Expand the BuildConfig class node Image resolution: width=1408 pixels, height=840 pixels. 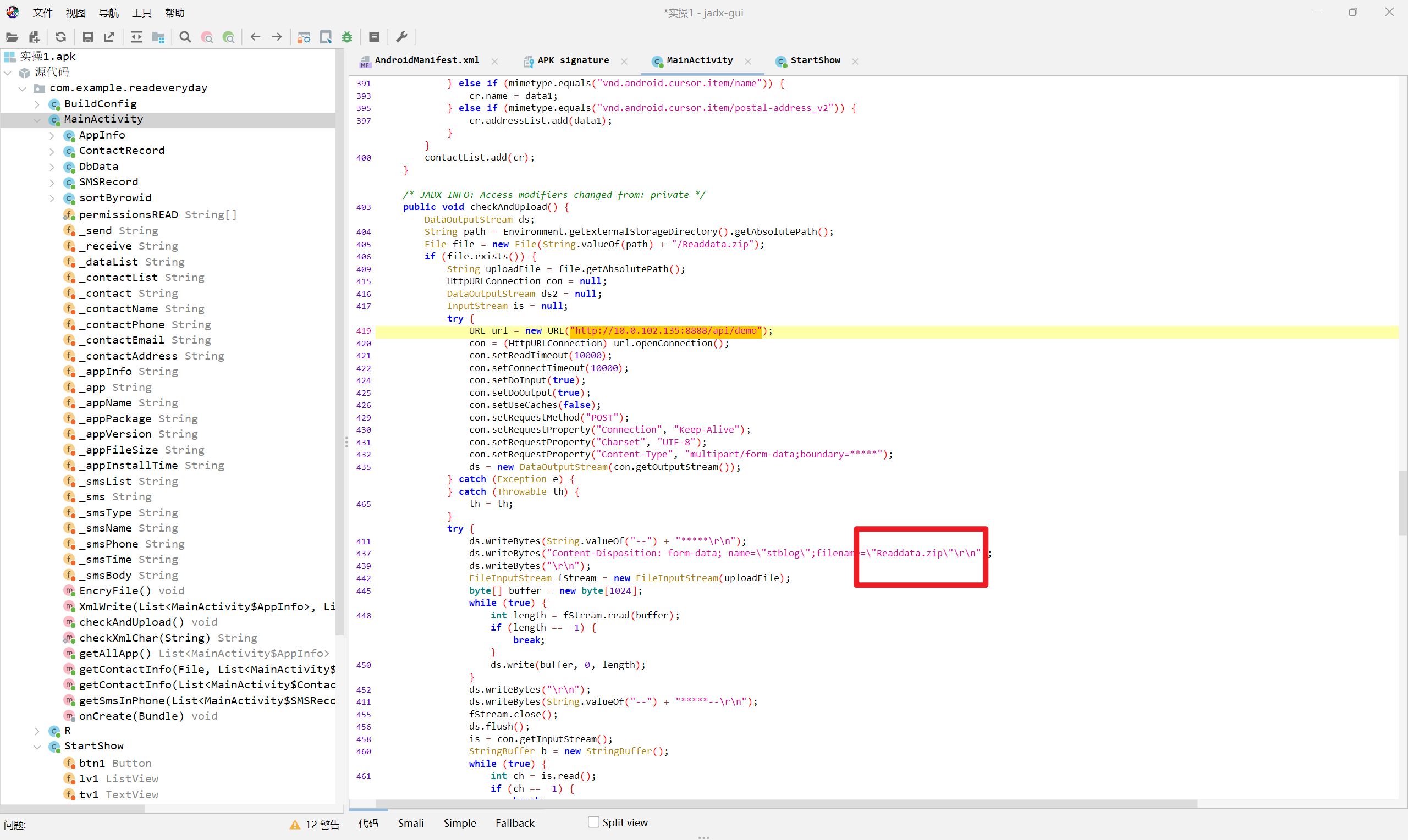coord(37,104)
